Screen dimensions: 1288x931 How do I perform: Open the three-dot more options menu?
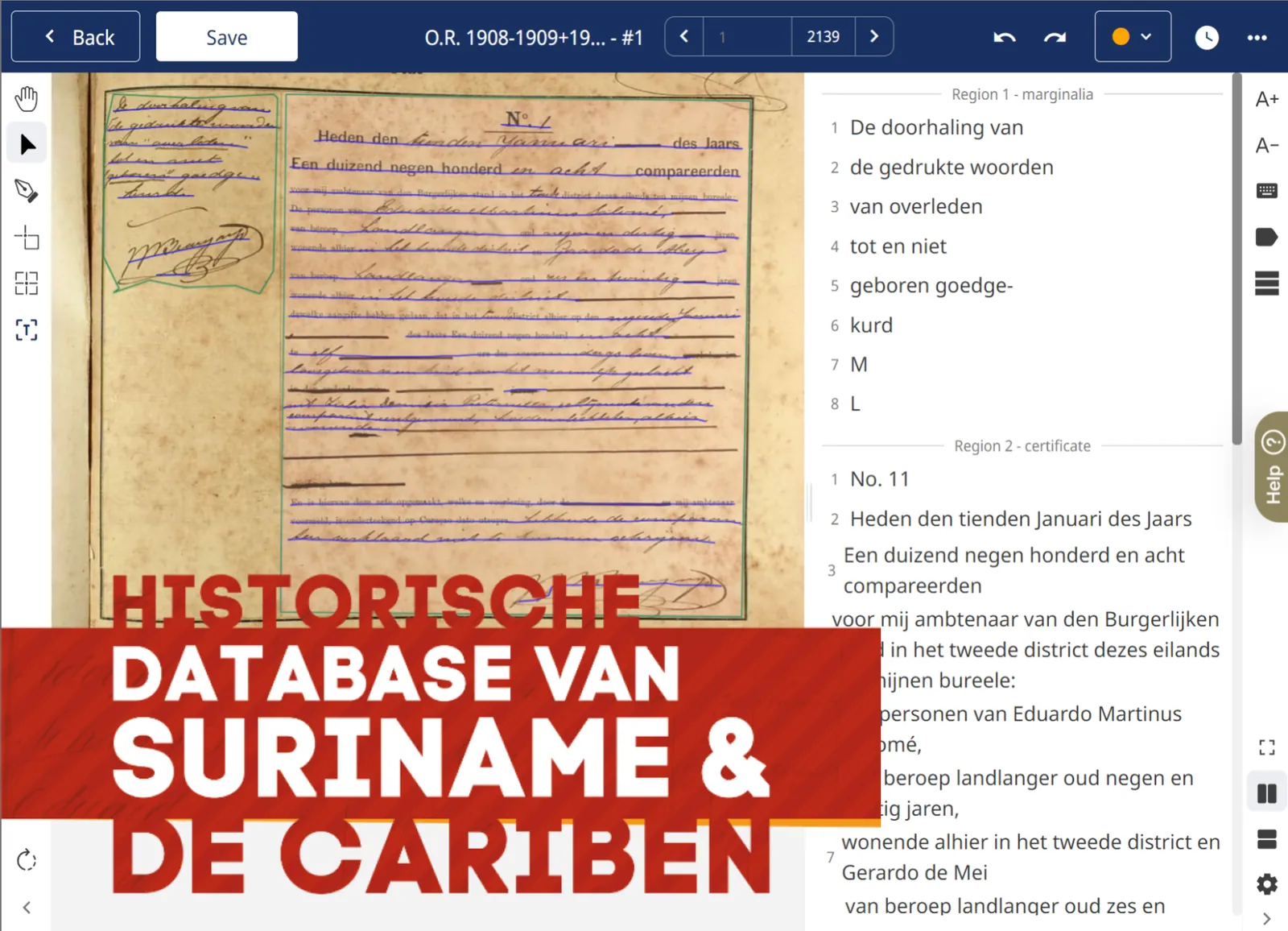(x=1257, y=37)
